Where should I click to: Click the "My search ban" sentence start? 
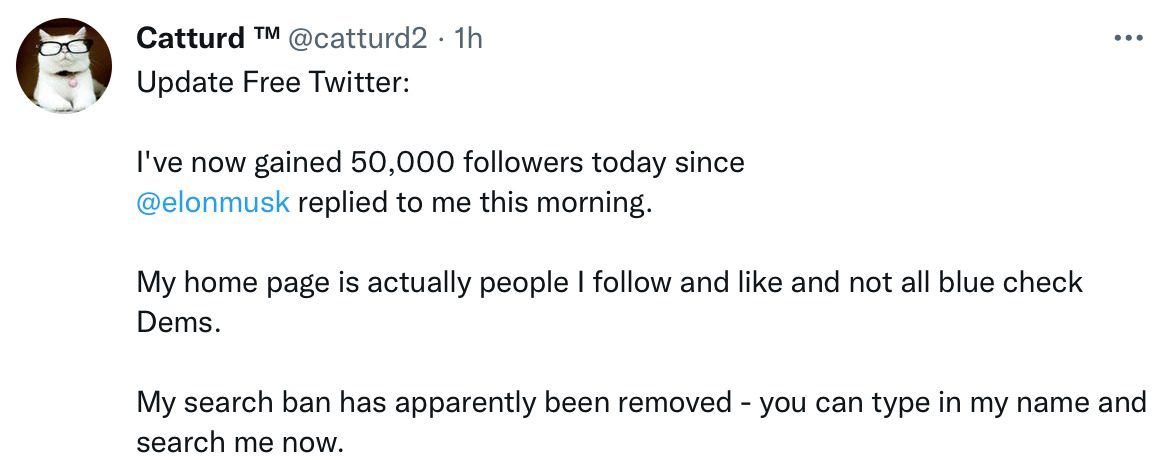coord(232,403)
